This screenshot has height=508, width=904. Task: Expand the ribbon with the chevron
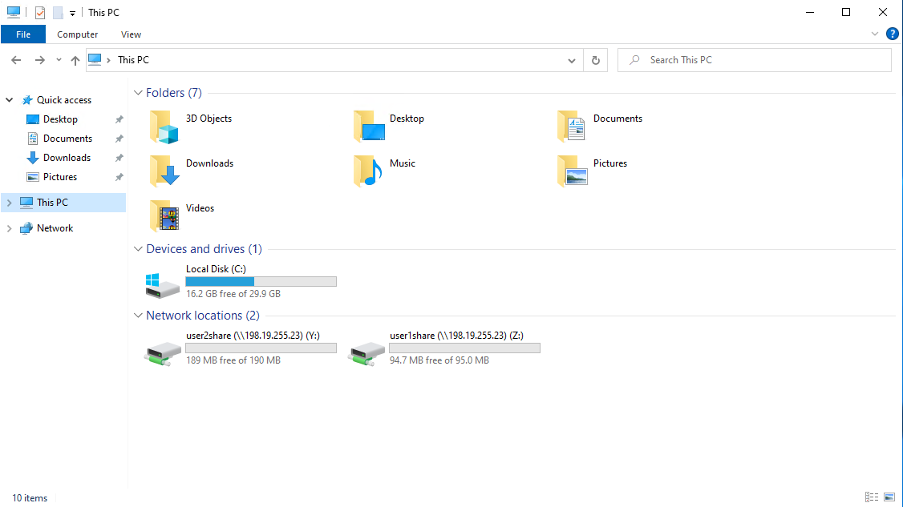click(x=875, y=34)
